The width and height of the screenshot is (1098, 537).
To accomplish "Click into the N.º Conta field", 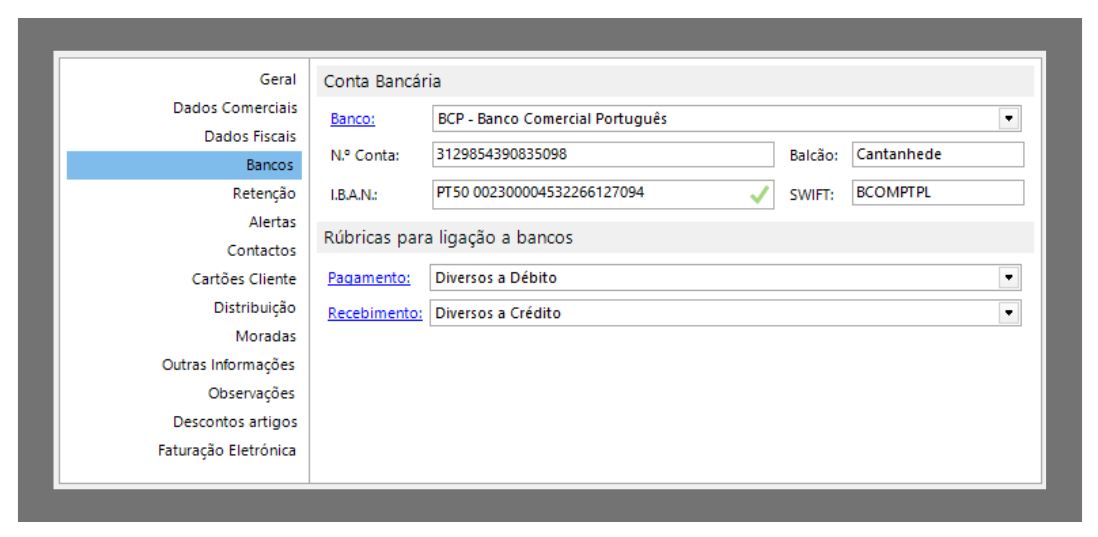I will (x=603, y=155).
